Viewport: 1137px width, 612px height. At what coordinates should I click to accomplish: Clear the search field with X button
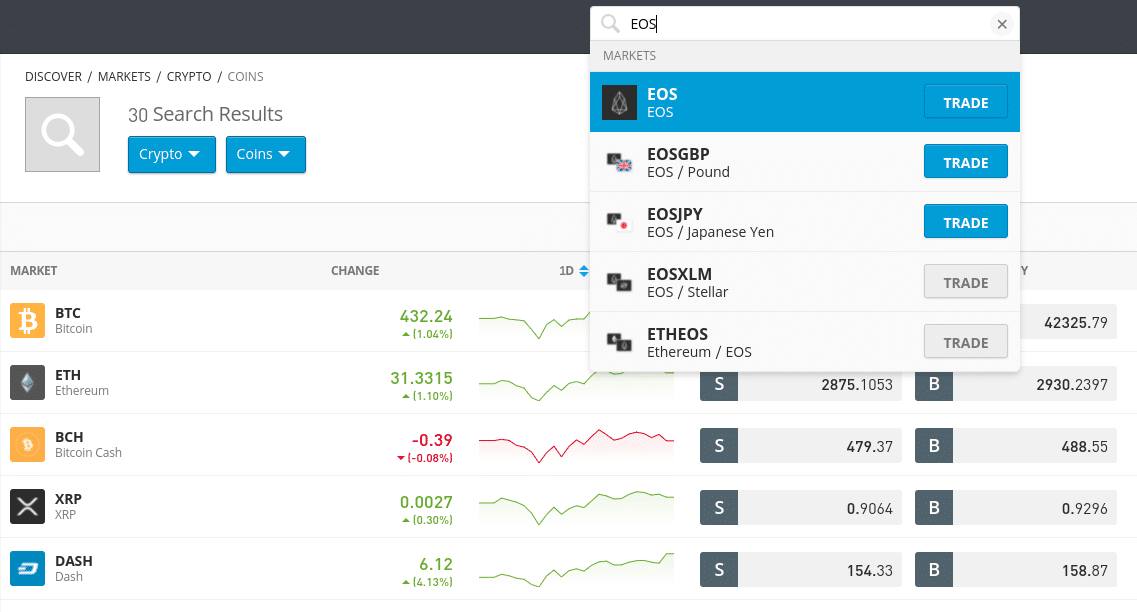[x=1001, y=24]
